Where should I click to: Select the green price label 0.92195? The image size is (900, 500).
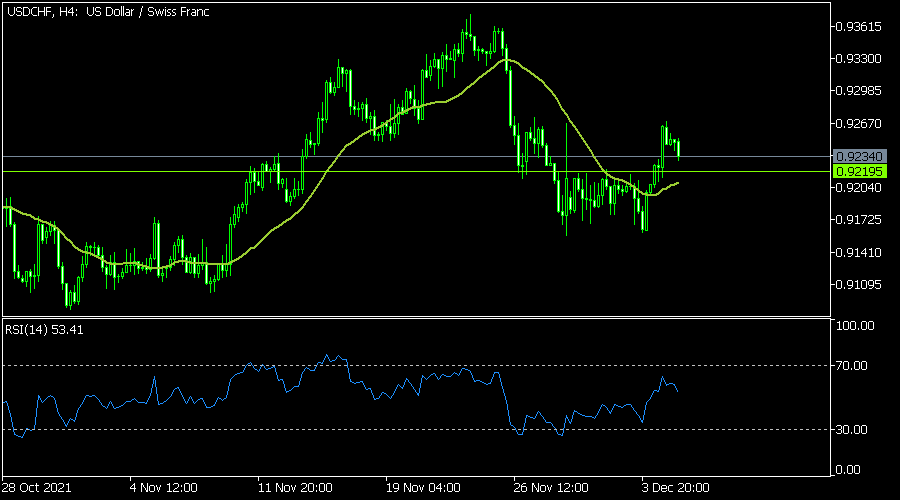tap(859, 172)
